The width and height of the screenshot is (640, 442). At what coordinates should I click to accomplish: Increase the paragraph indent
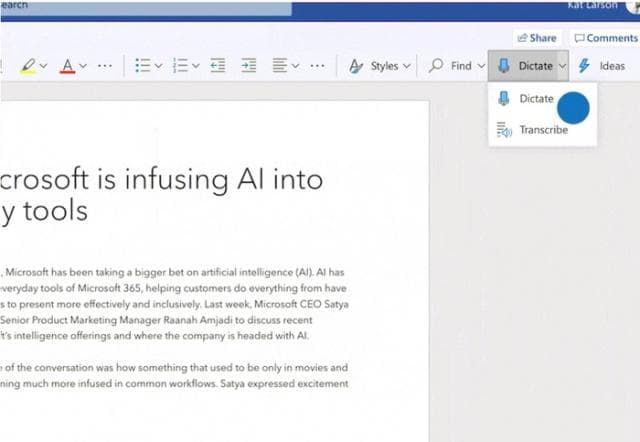coord(249,65)
